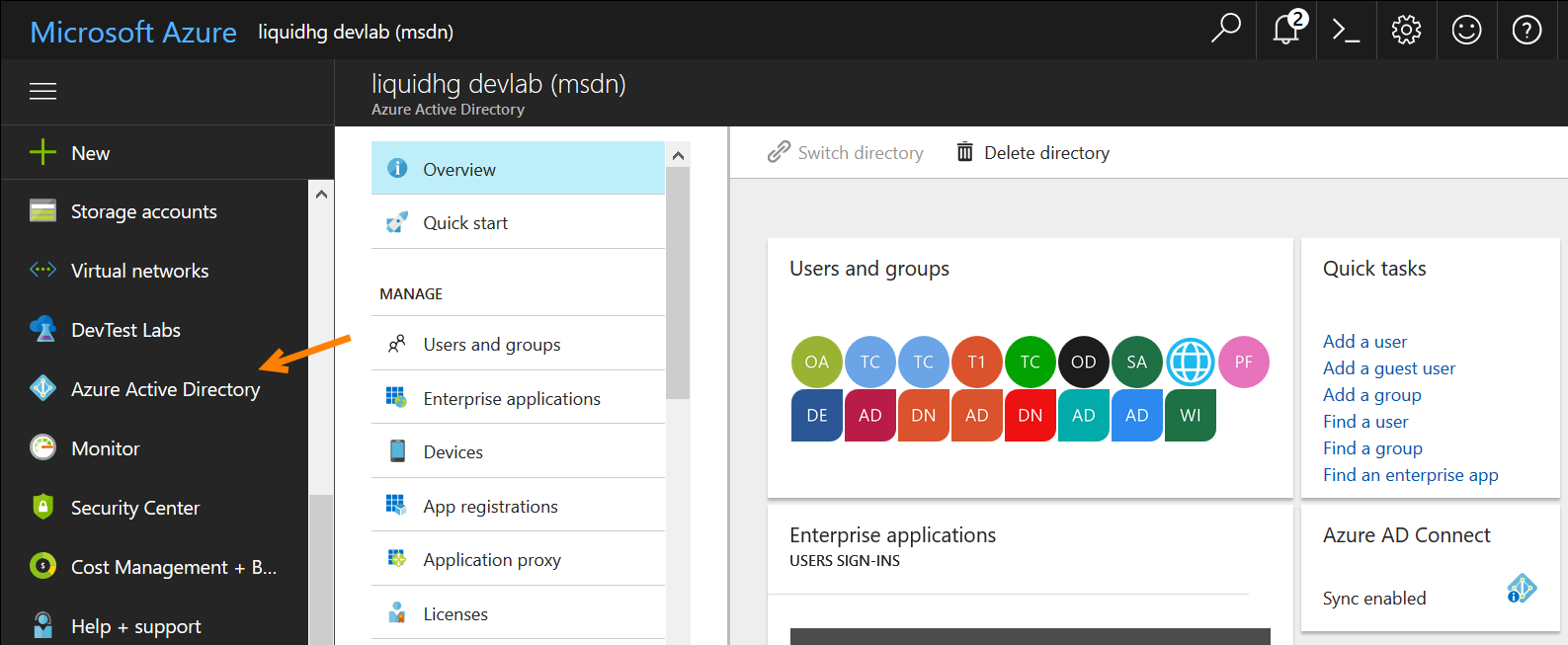
Task: Open the help question mark icon
Action: point(1527,30)
